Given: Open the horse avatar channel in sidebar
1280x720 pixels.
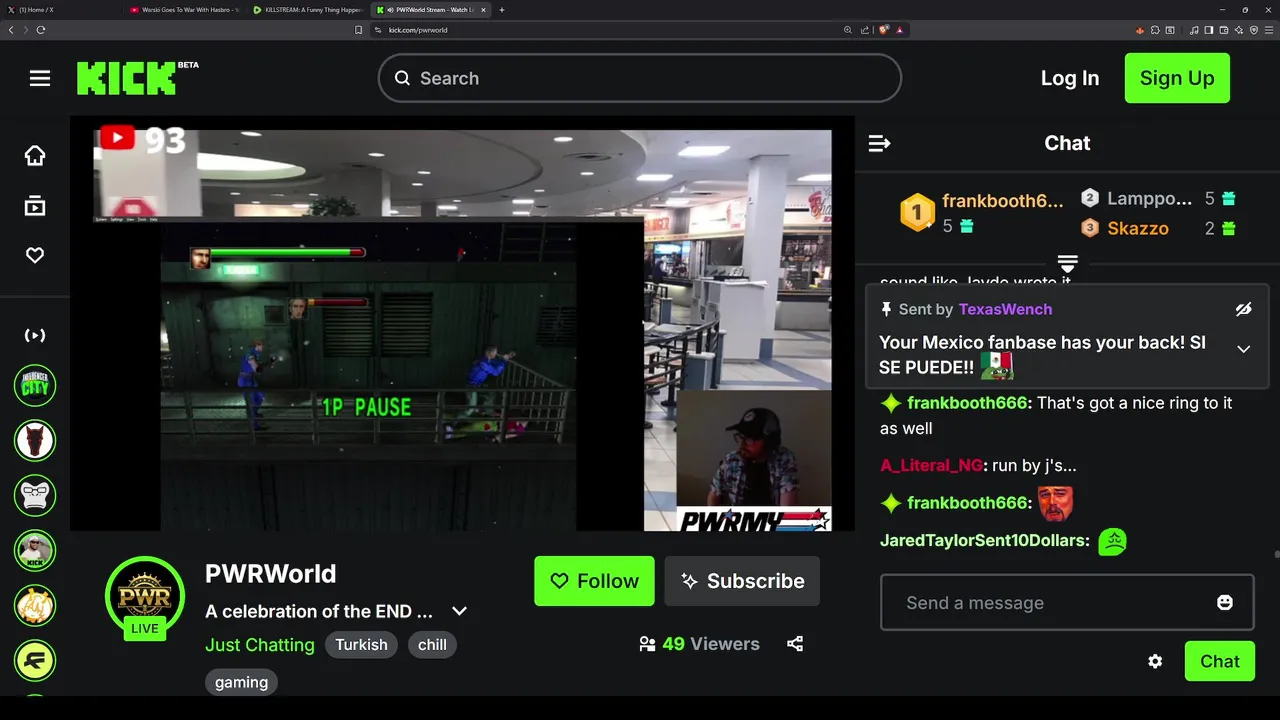Looking at the screenshot, I should pyautogui.click(x=35, y=440).
